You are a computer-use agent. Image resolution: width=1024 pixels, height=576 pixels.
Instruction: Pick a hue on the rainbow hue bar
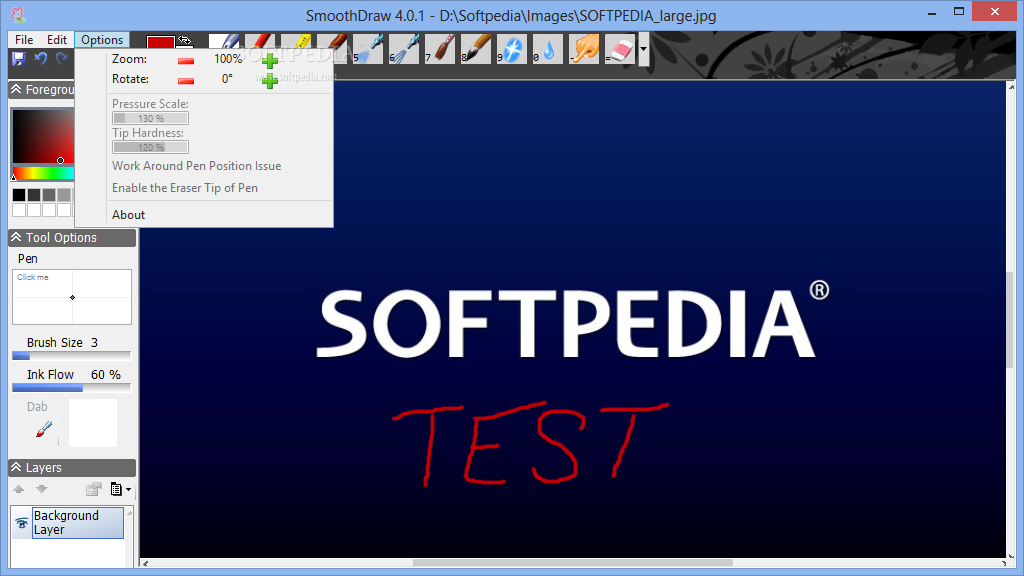pyautogui.click(x=43, y=173)
